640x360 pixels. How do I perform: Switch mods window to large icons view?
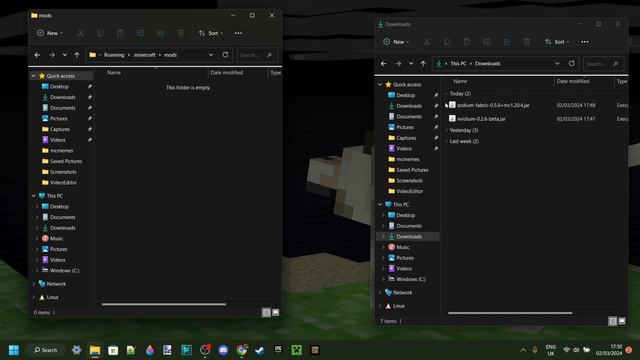pyautogui.click(x=276, y=313)
